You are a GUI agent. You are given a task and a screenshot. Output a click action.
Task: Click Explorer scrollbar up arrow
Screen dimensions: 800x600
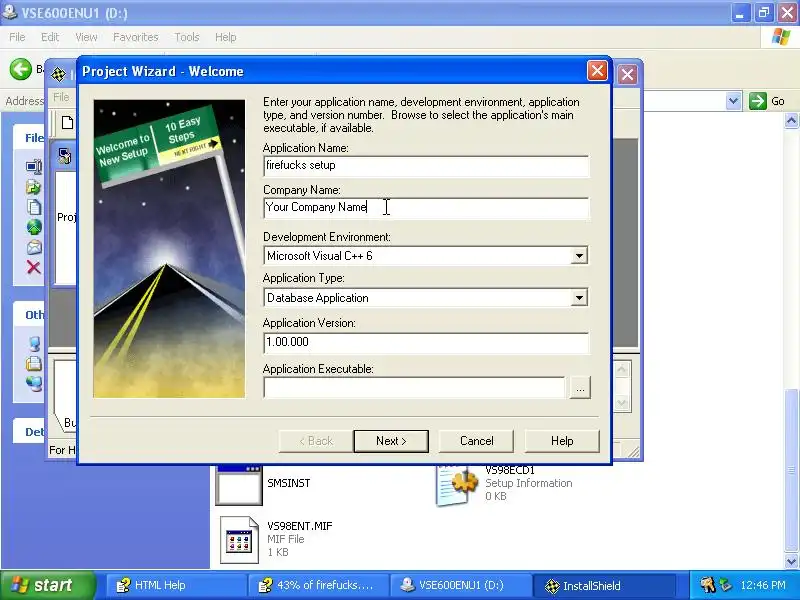(x=791, y=121)
